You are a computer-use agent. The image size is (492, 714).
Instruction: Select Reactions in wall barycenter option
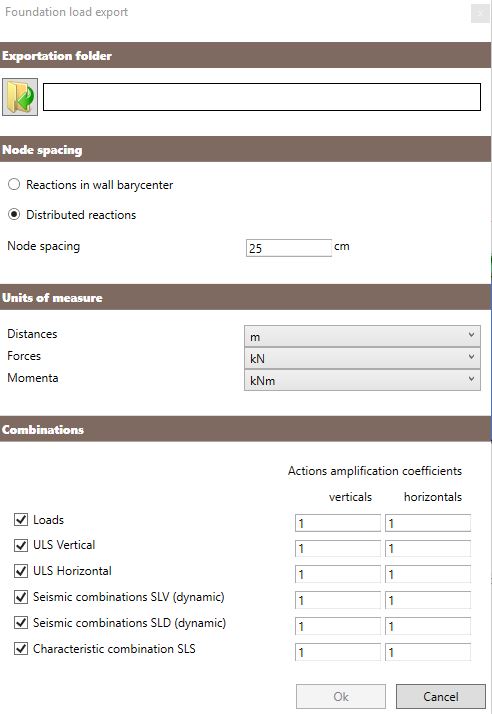pyautogui.click(x=14, y=184)
